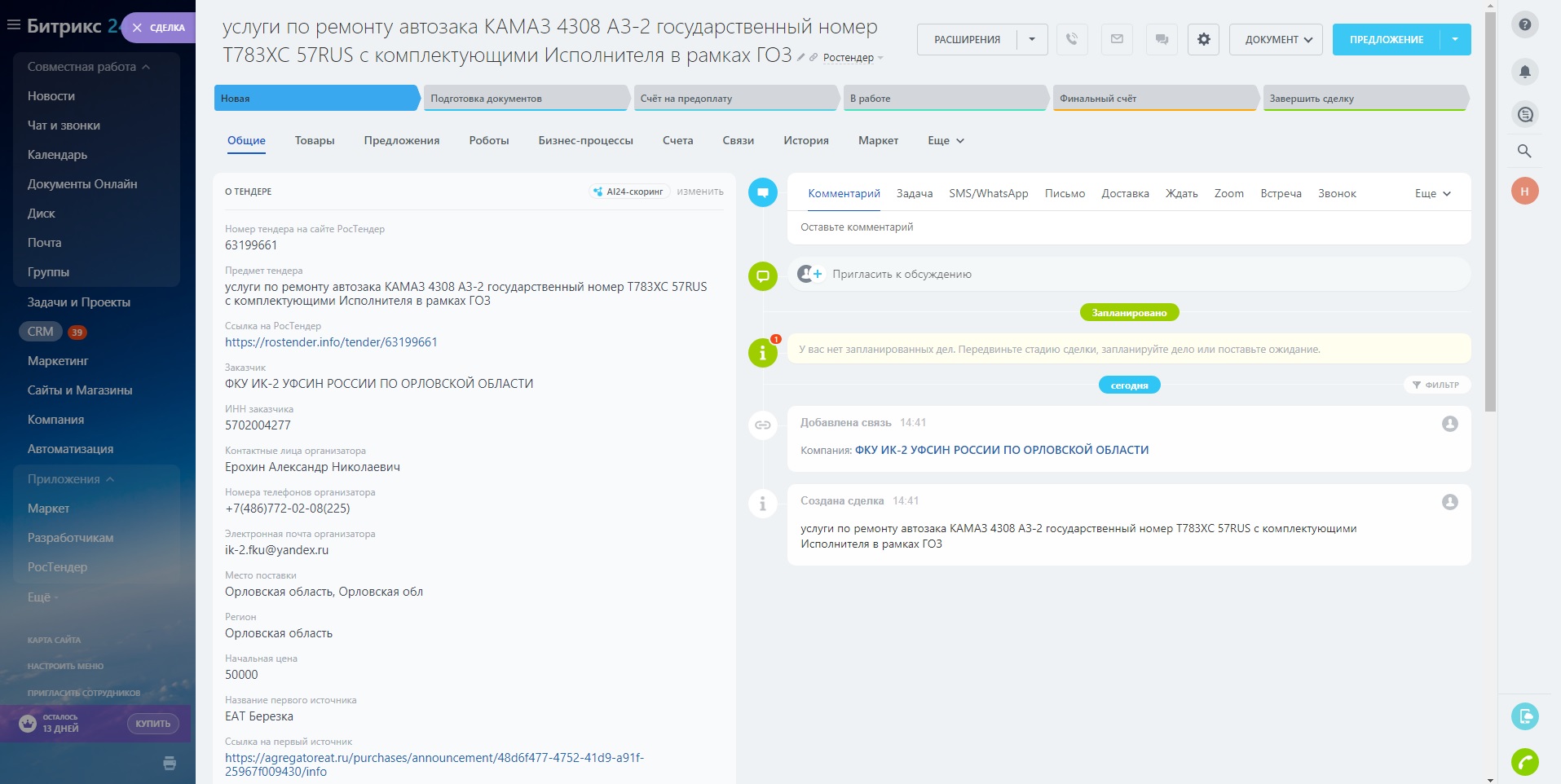Click the РАСШИРЕНИЯ button
The image size is (1561, 784).
point(967,39)
